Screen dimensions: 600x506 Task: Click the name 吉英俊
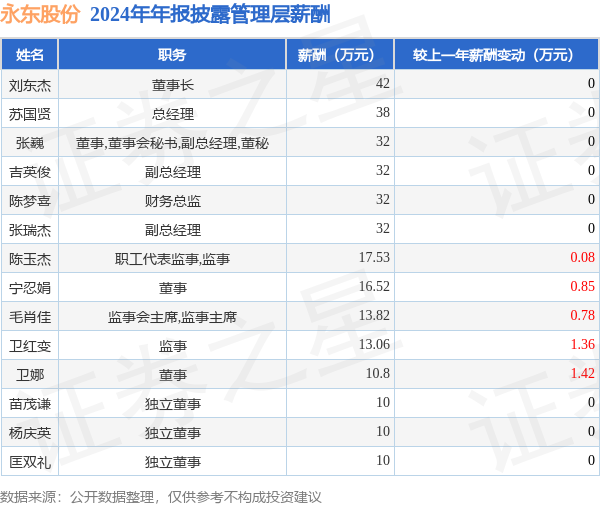point(30,172)
